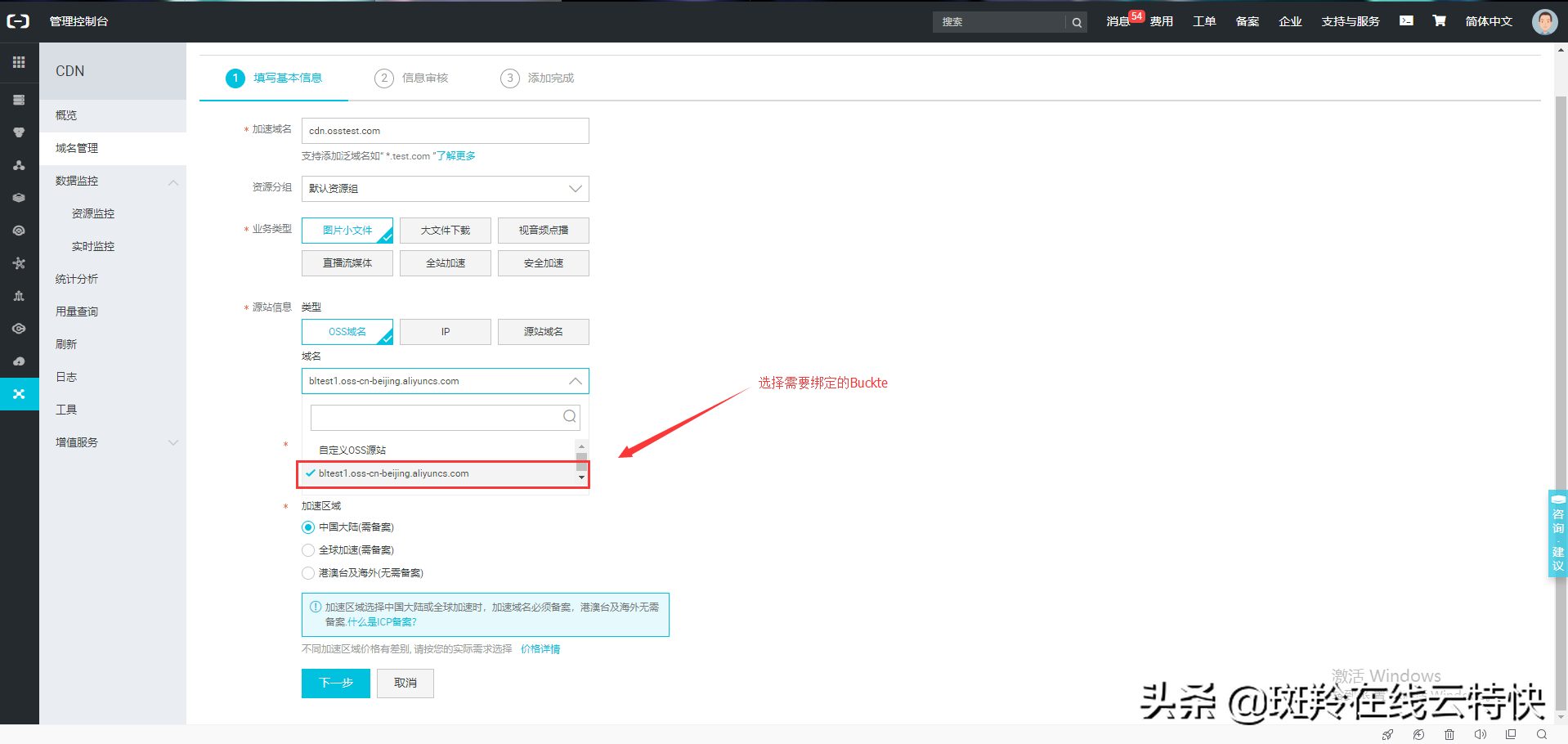1568x744 pixels.
Task: Click the search magnifier in top bar
Action: 1077,22
